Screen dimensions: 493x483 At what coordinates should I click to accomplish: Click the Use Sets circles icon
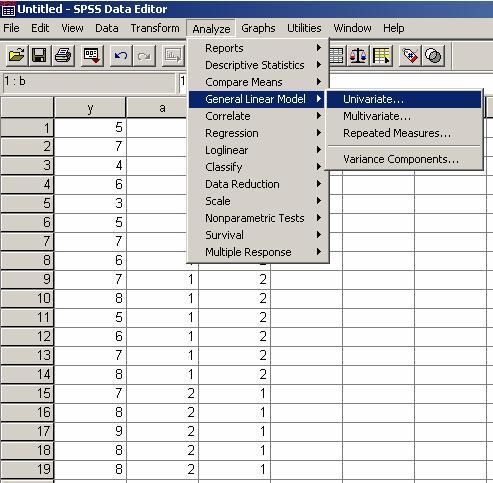click(433, 55)
